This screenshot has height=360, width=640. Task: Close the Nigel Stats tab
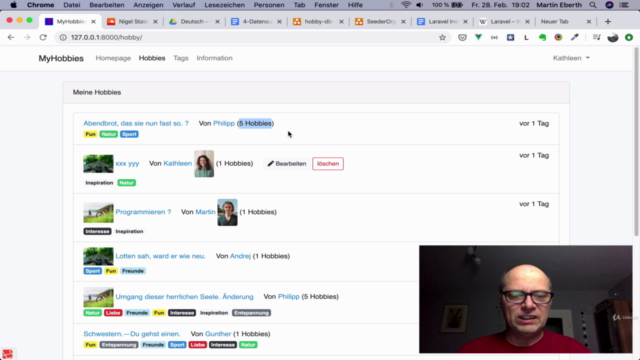(155, 21)
